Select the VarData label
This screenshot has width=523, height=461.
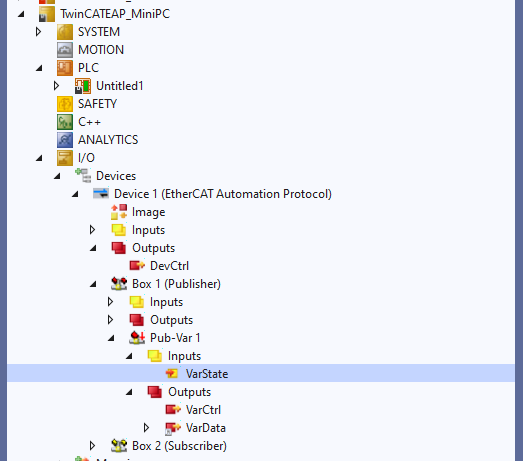(x=205, y=428)
